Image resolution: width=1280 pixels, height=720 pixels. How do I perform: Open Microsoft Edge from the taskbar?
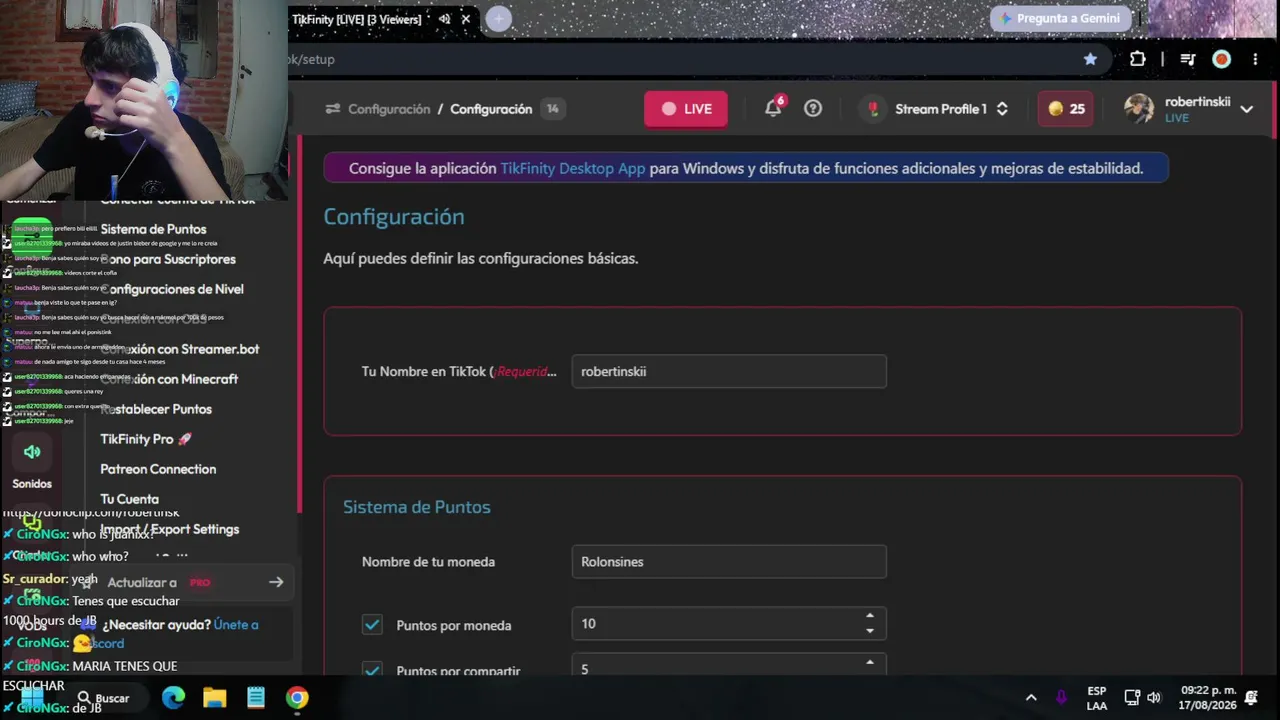[x=174, y=698]
